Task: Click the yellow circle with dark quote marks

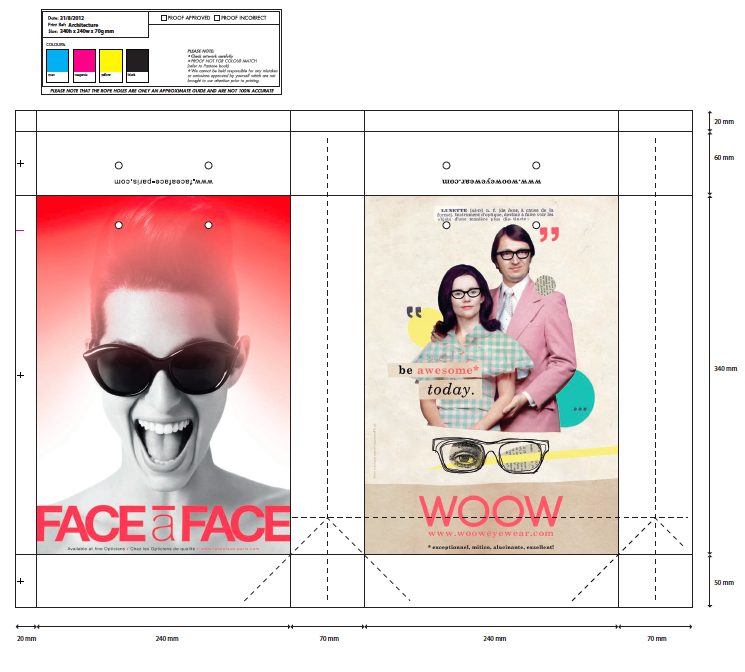Action: click(421, 322)
